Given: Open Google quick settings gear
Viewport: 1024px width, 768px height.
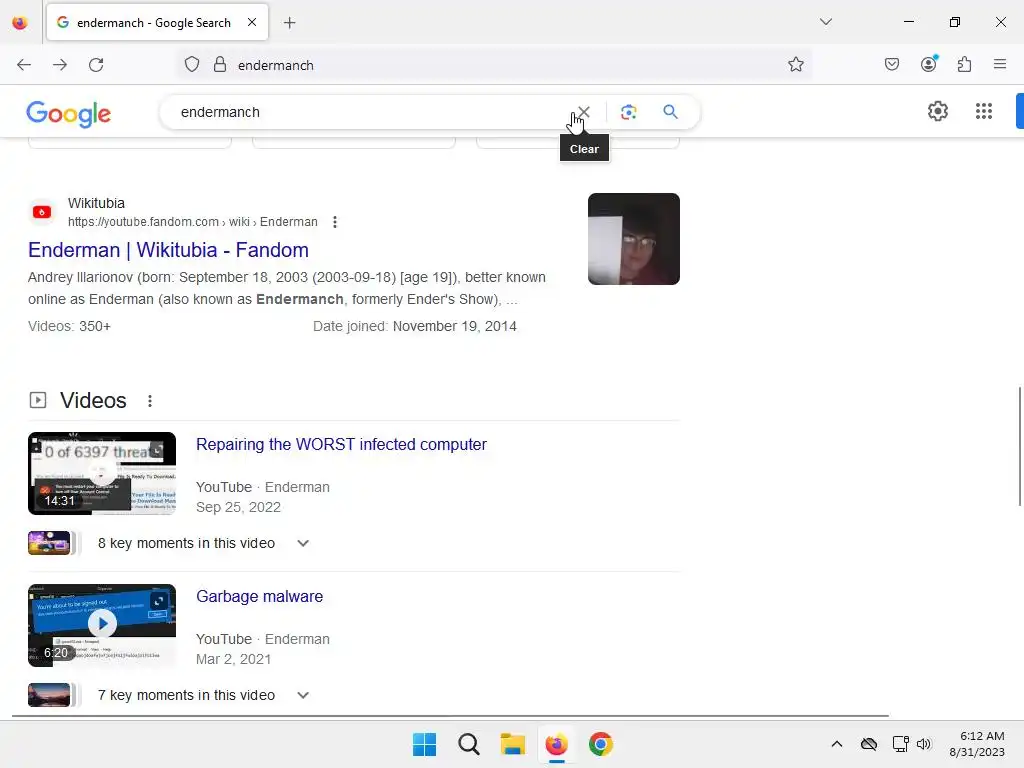Looking at the screenshot, I should pyautogui.click(x=938, y=111).
